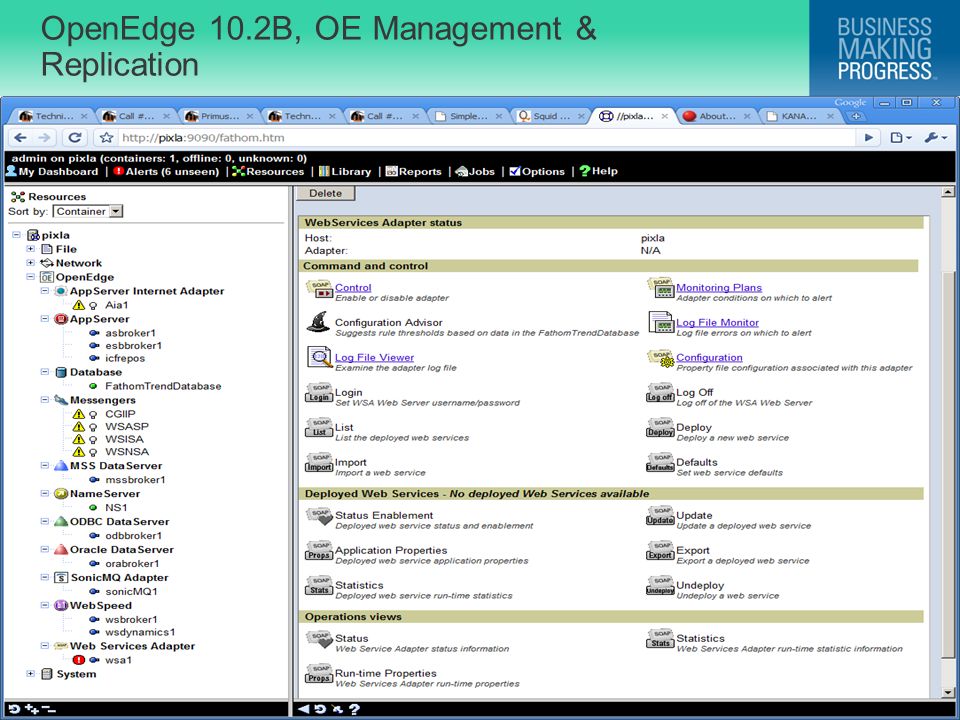
Task: Expand the Network tree node
Action: point(30,263)
